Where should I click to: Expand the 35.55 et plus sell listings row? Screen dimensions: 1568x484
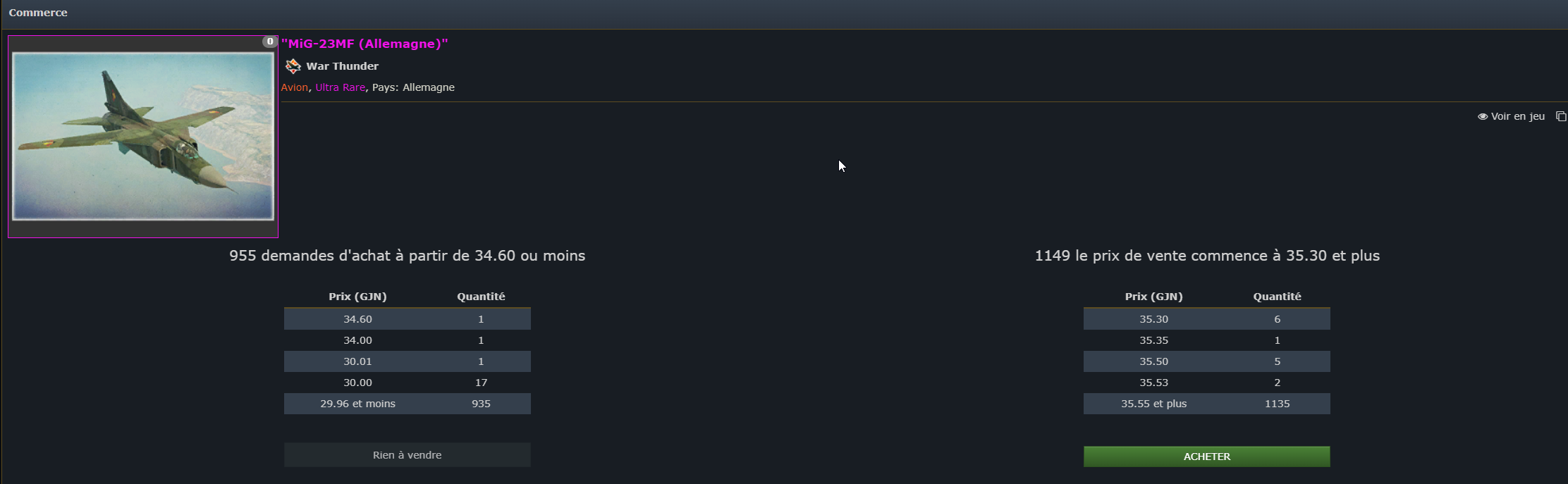(1206, 403)
